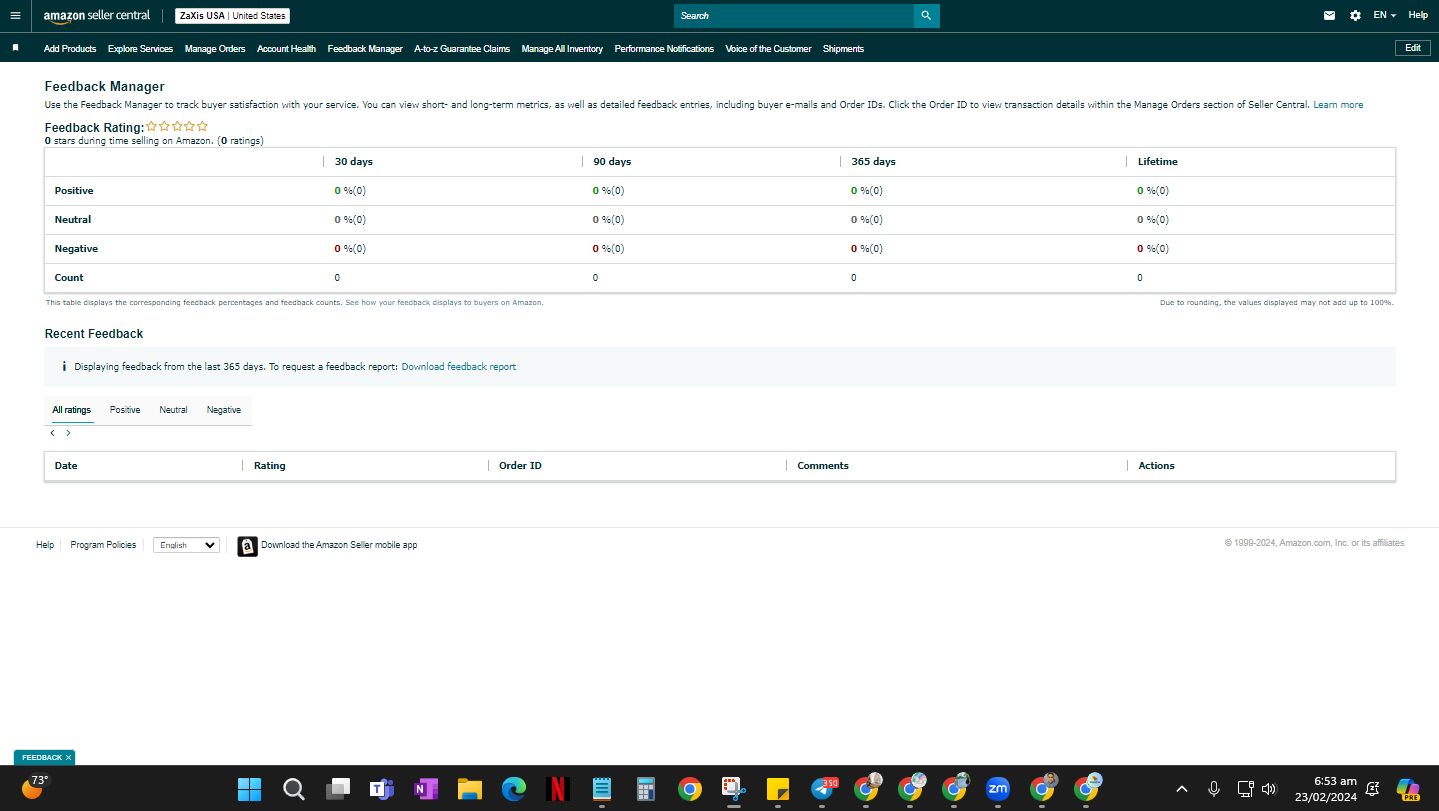Open Help in the top header
Screen dimensions: 1439x811
click(x=1418, y=15)
